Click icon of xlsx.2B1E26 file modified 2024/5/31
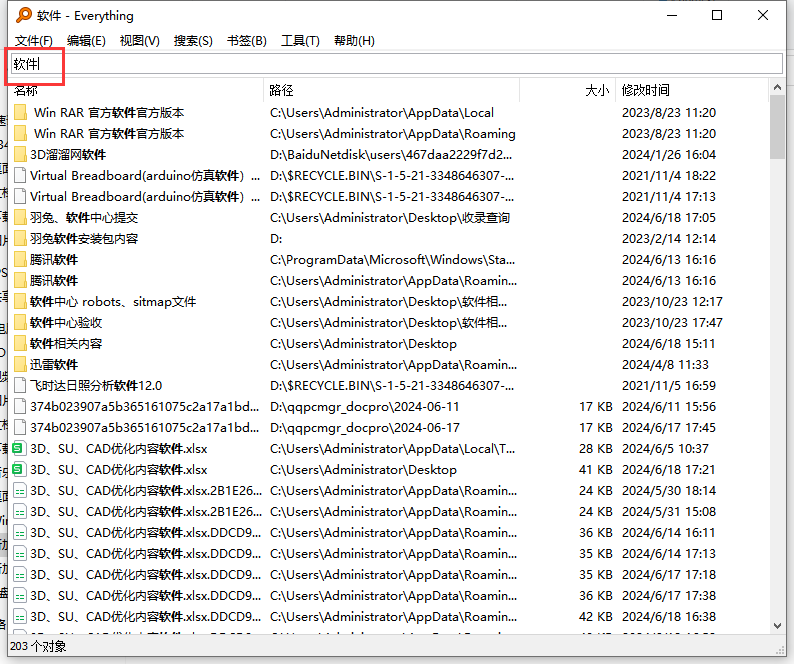Screen dimensions: 794x664 coord(20,512)
